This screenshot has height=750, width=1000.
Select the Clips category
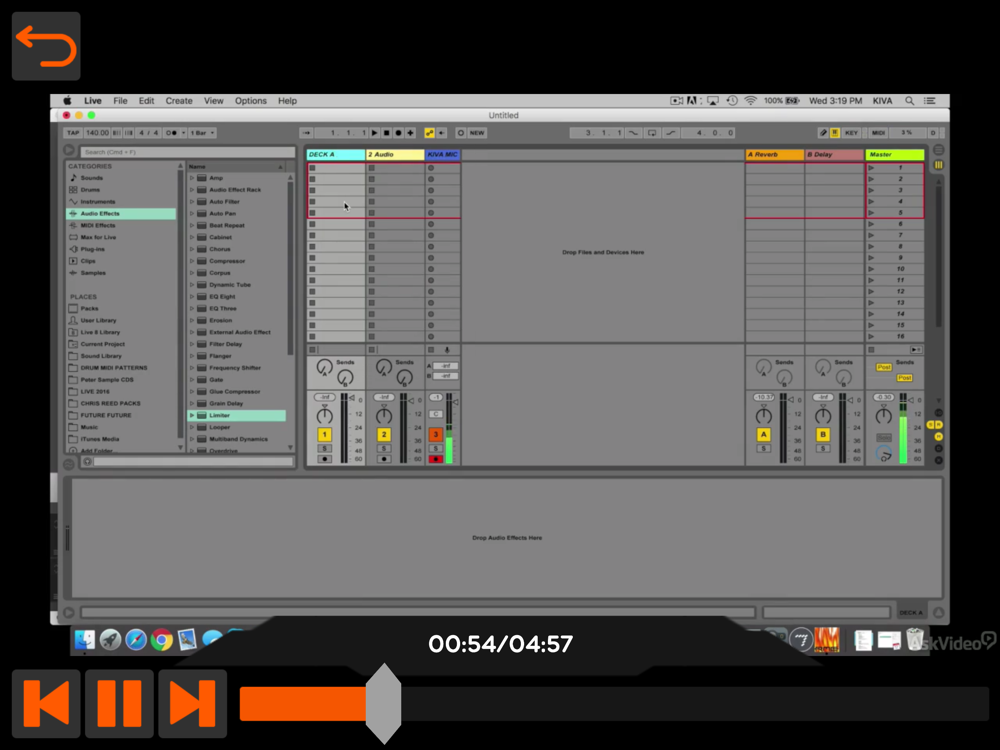coord(88,261)
